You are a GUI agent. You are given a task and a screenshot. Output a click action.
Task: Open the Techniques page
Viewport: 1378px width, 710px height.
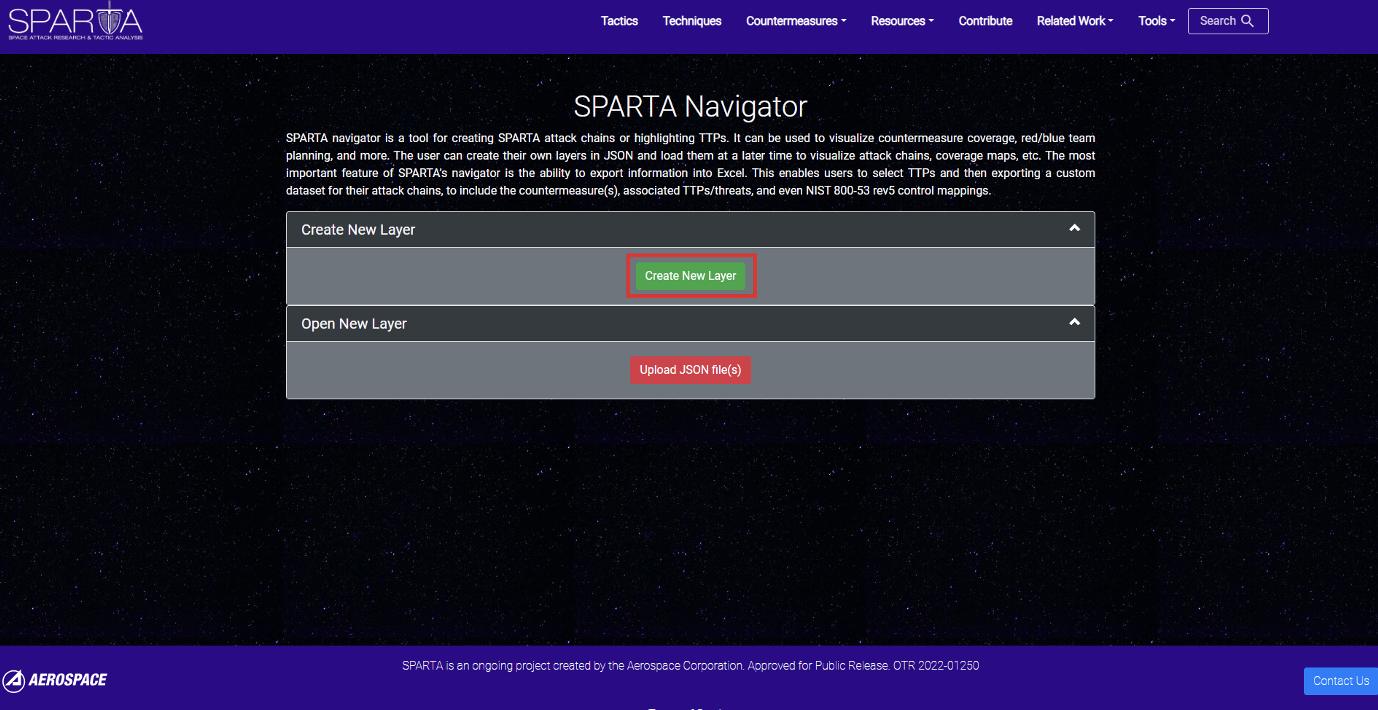[692, 21]
